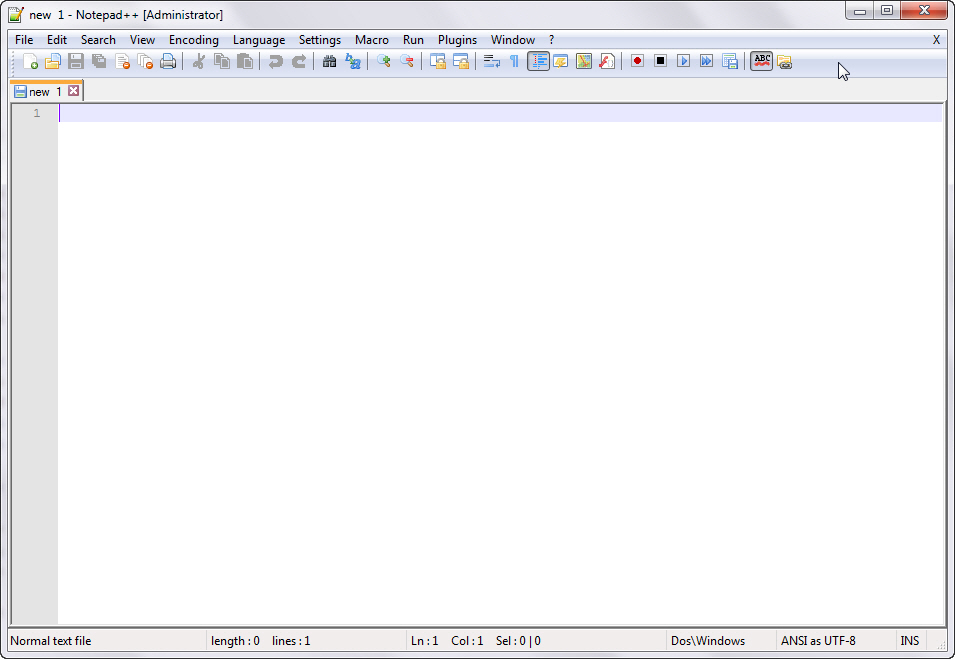The width and height of the screenshot is (955, 659).
Task: Open the ? help menu
Action: point(552,40)
